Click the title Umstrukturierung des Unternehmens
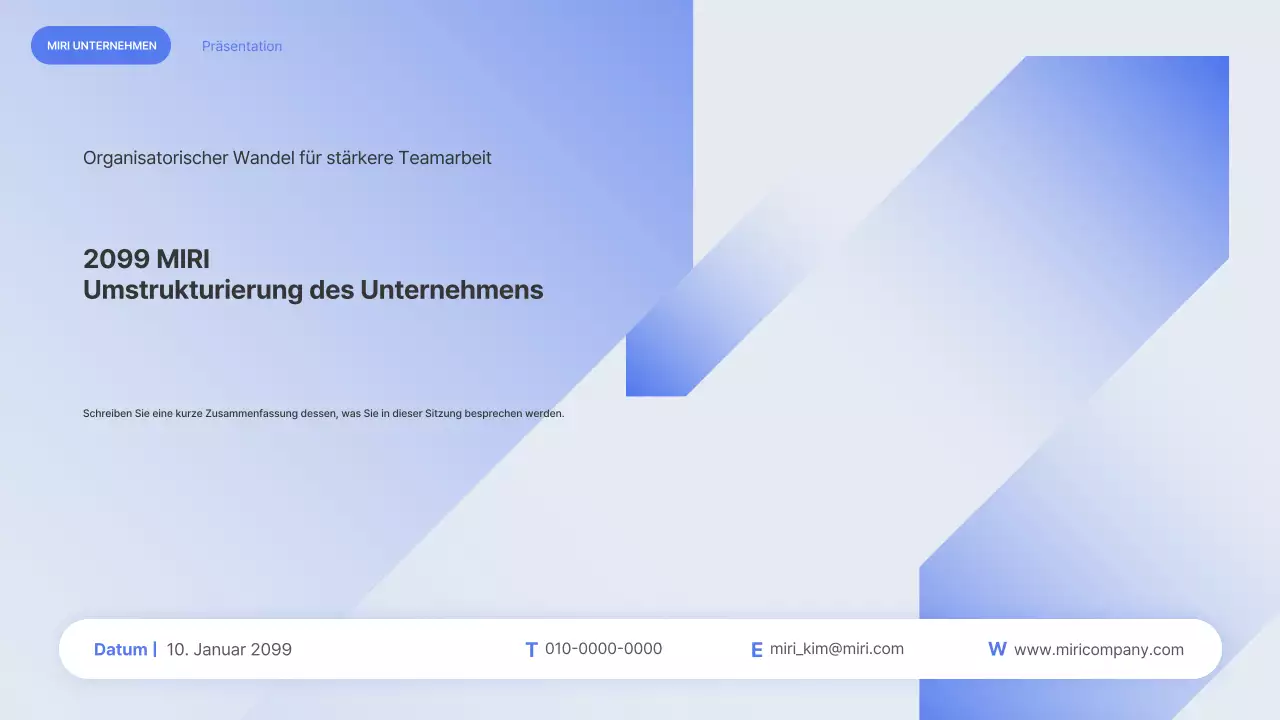1280x720 pixels. [313, 290]
